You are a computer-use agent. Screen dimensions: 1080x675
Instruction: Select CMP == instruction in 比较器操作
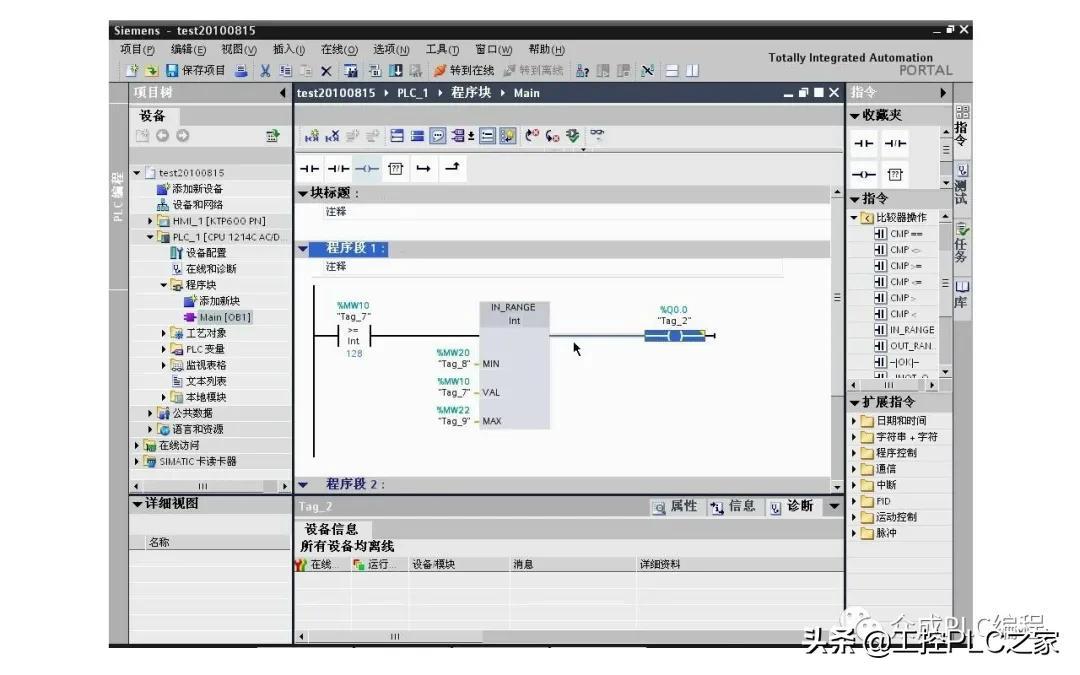[x=899, y=233]
